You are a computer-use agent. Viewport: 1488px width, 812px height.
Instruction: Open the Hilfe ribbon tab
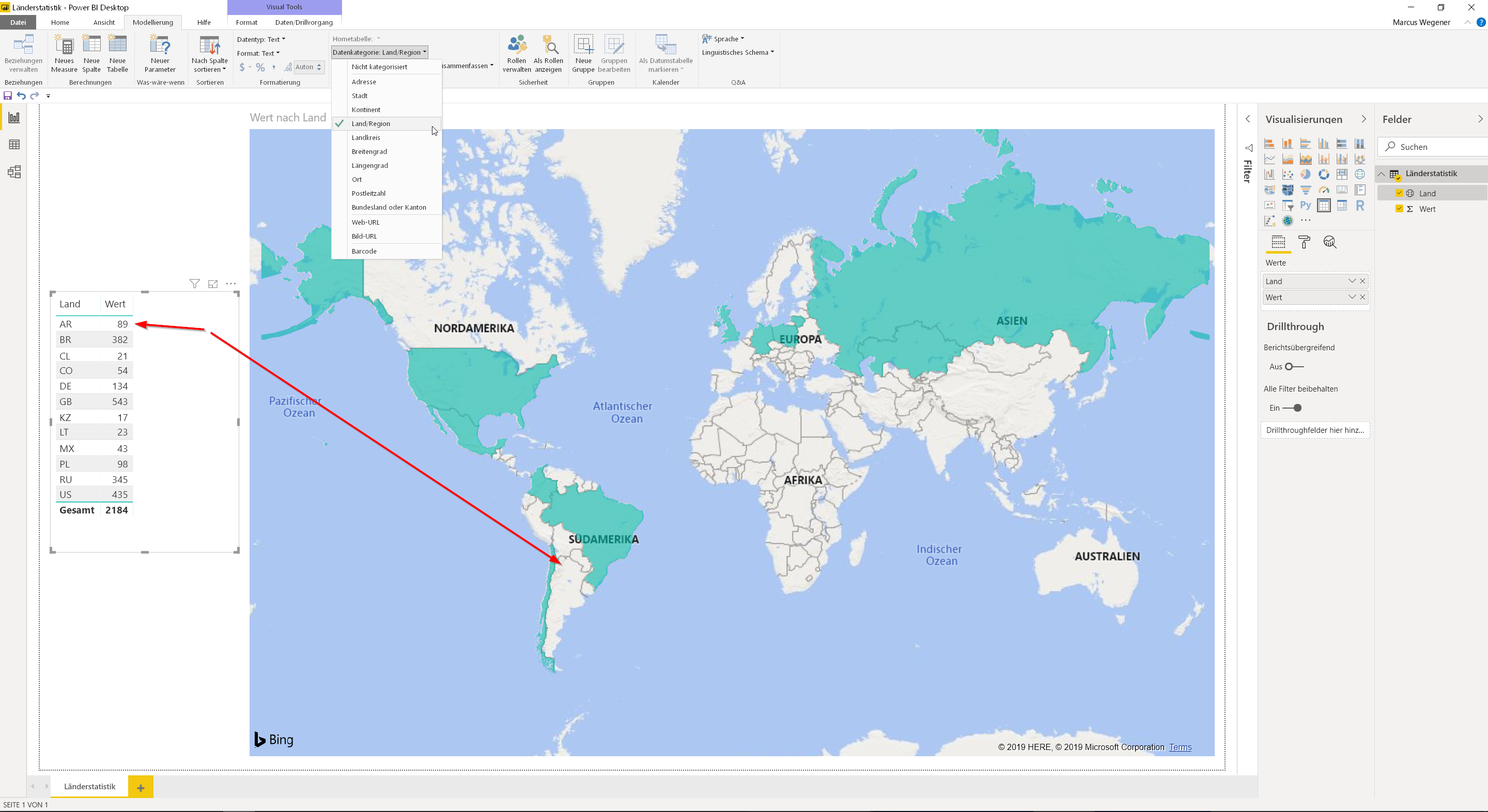tap(204, 23)
